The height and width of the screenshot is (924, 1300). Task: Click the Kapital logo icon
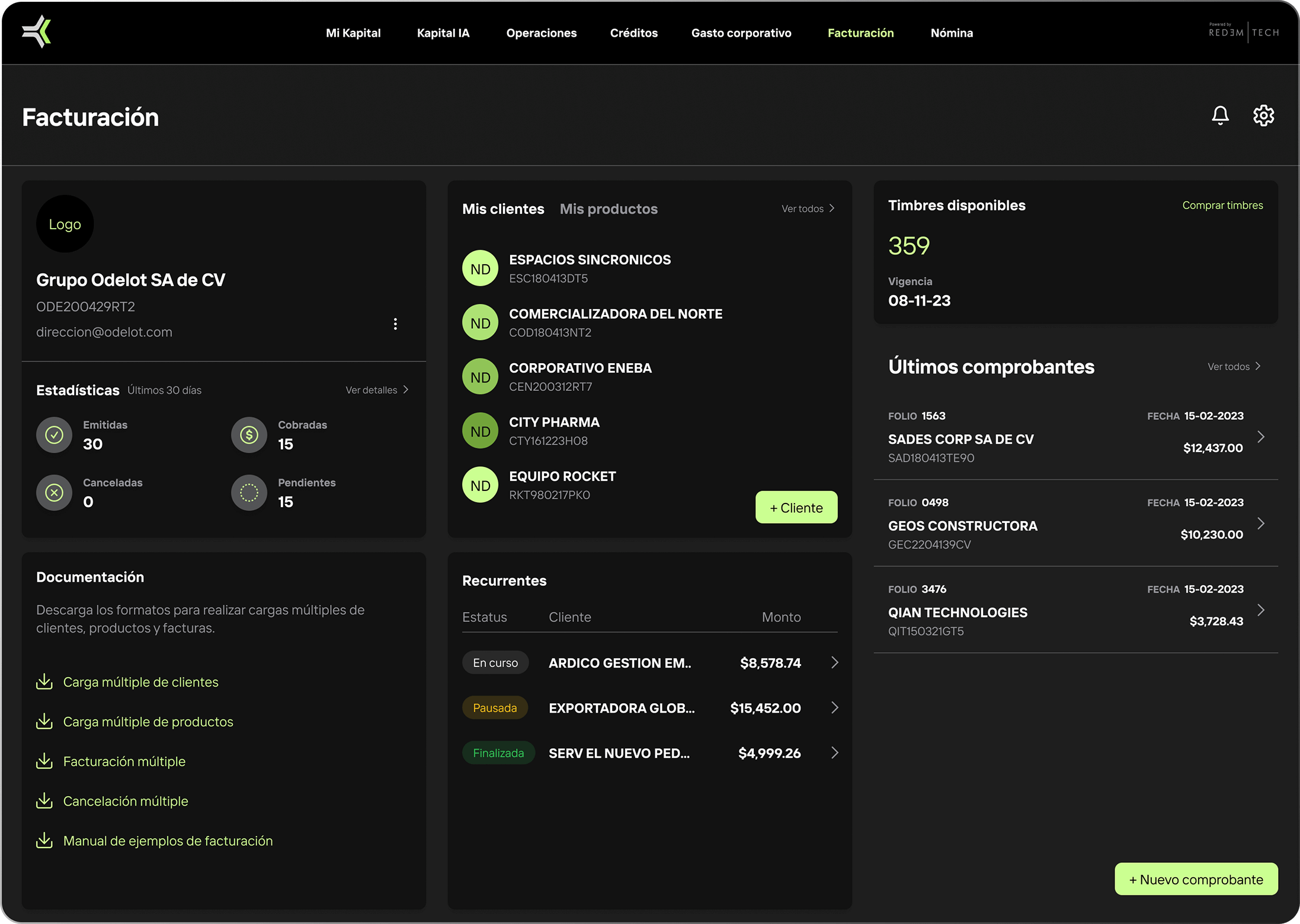point(37,32)
